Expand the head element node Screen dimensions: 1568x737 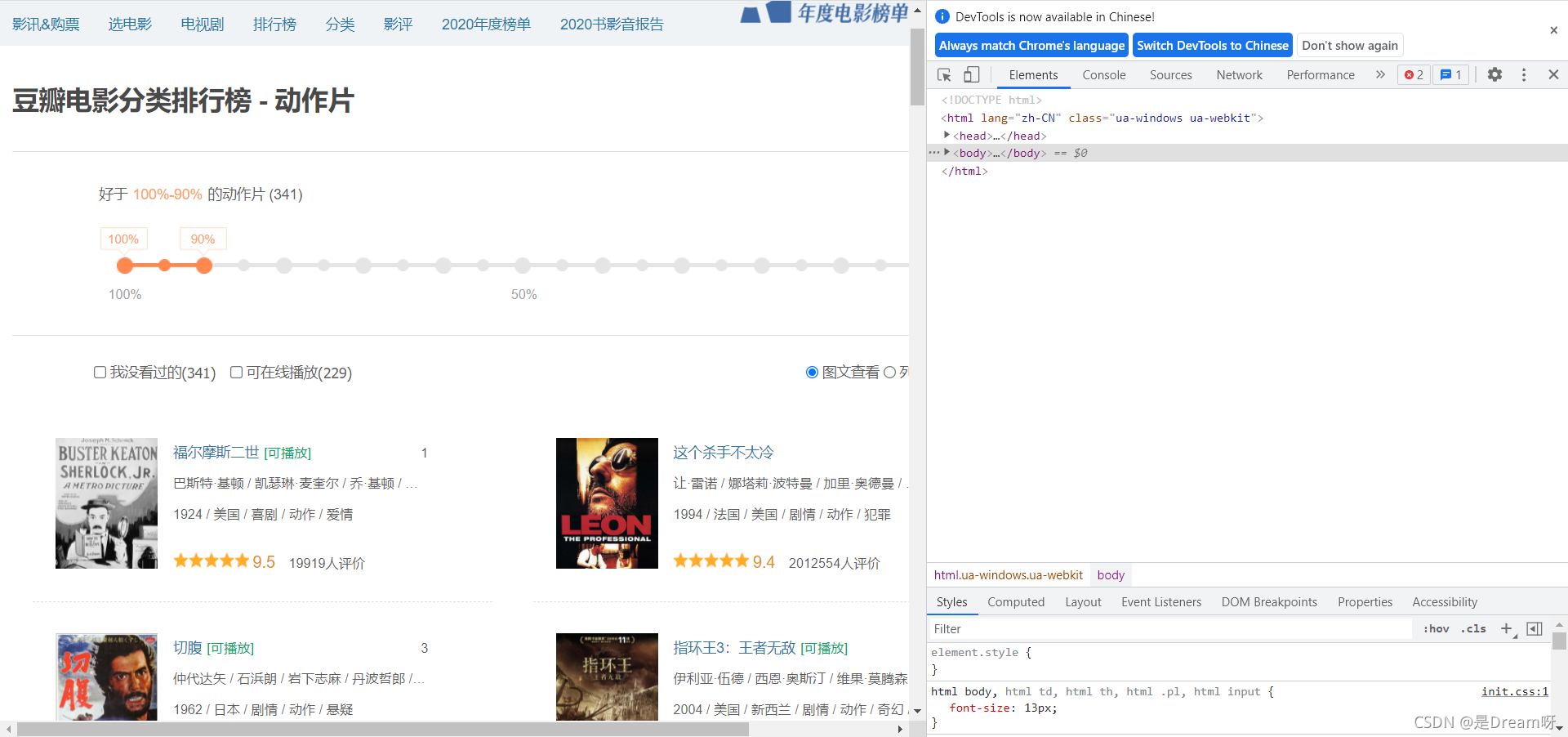pyautogui.click(x=947, y=136)
